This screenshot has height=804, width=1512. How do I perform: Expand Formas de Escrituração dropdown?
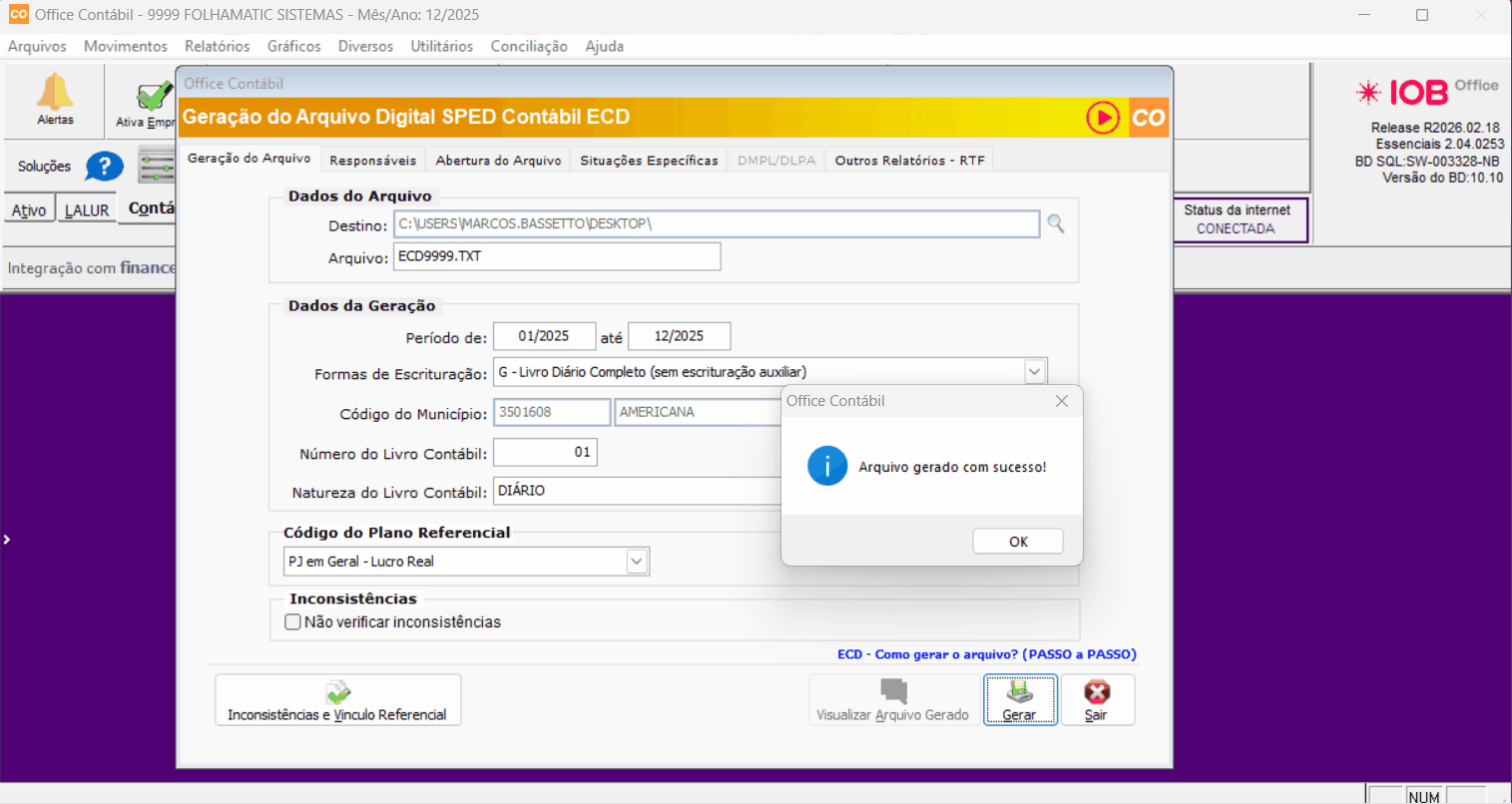[1035, 372]
